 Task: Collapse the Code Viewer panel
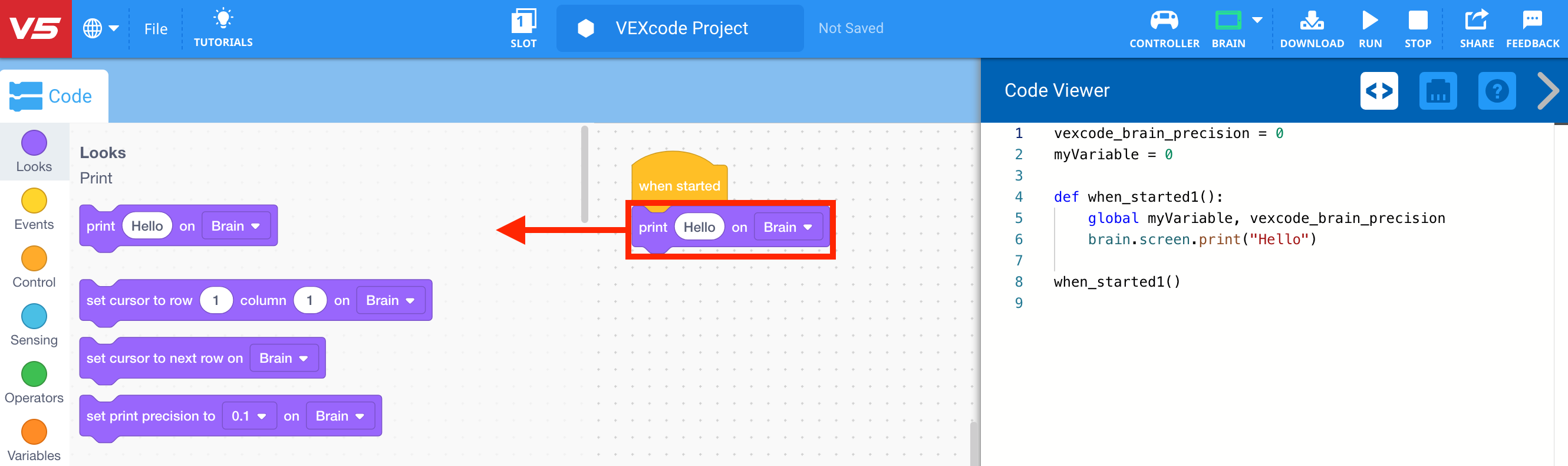(1548, 91)
